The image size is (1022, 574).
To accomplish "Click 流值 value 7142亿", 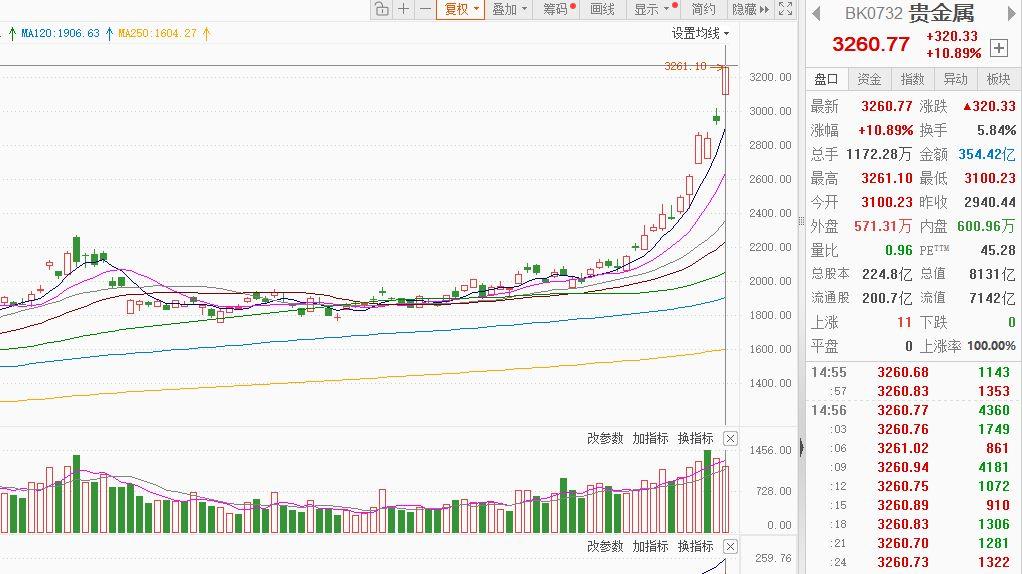I will click(991, 298).
